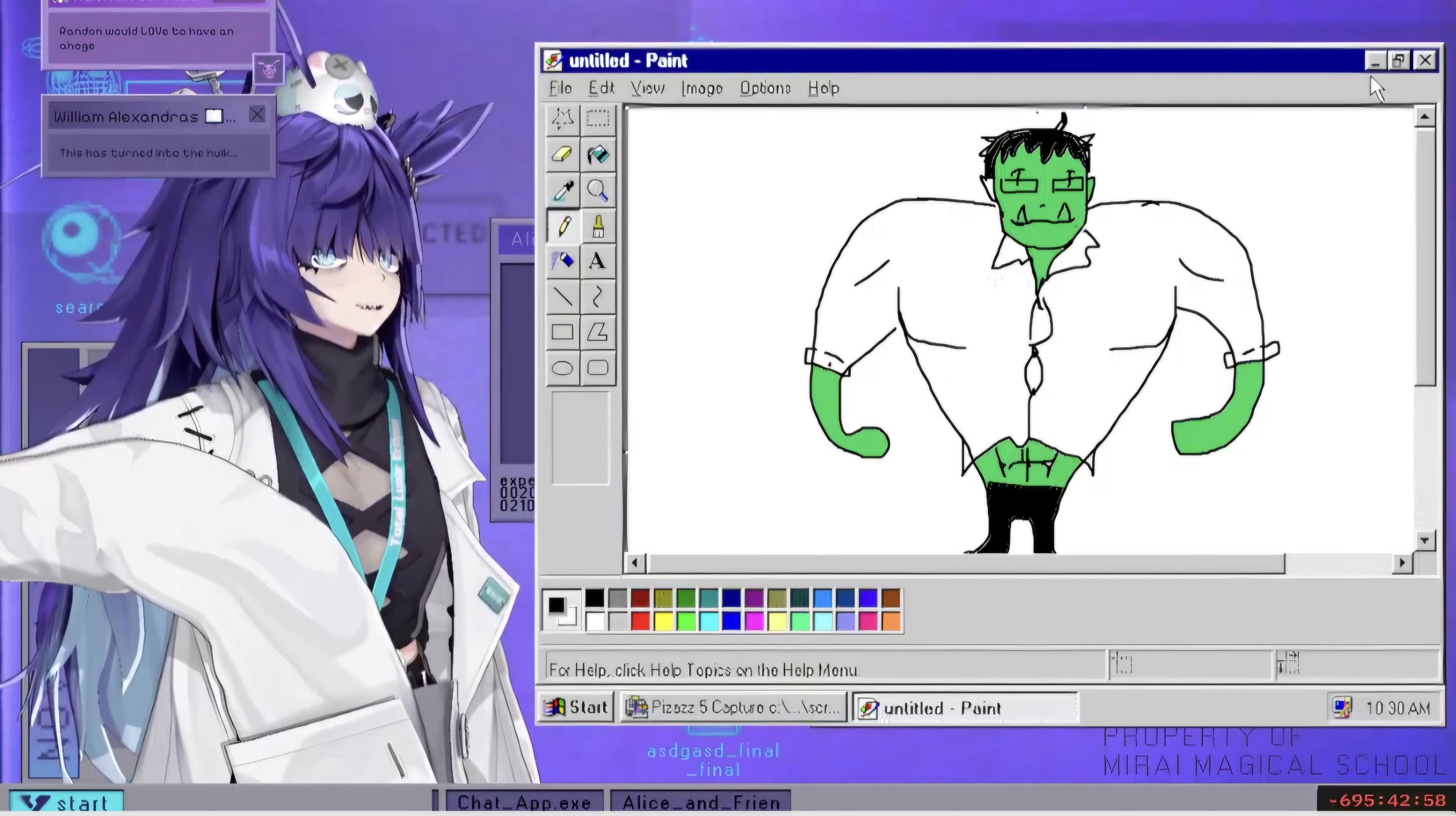Click the untitled - Paint taskbar button
Viewport: 1456px width, 816px height.
coord(965,707)
